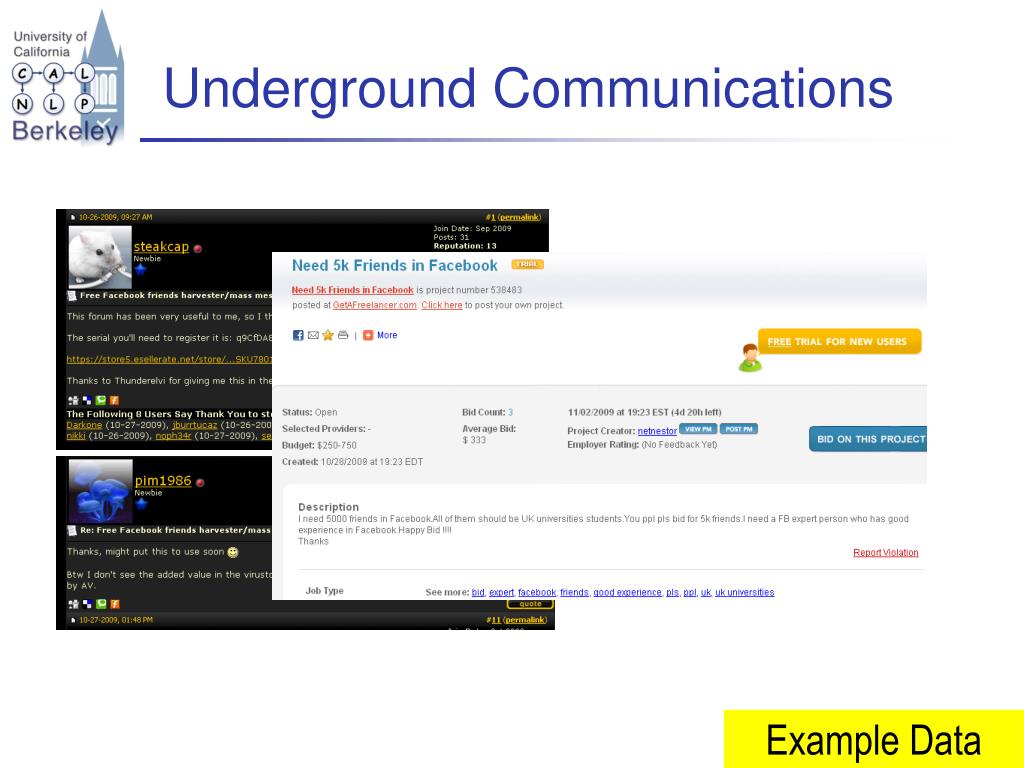The width and height of the screenshot is (1024, 768).
Task: Click the 10-26-2009, 09:27 AM timestamp
Action: click(116, 217)
